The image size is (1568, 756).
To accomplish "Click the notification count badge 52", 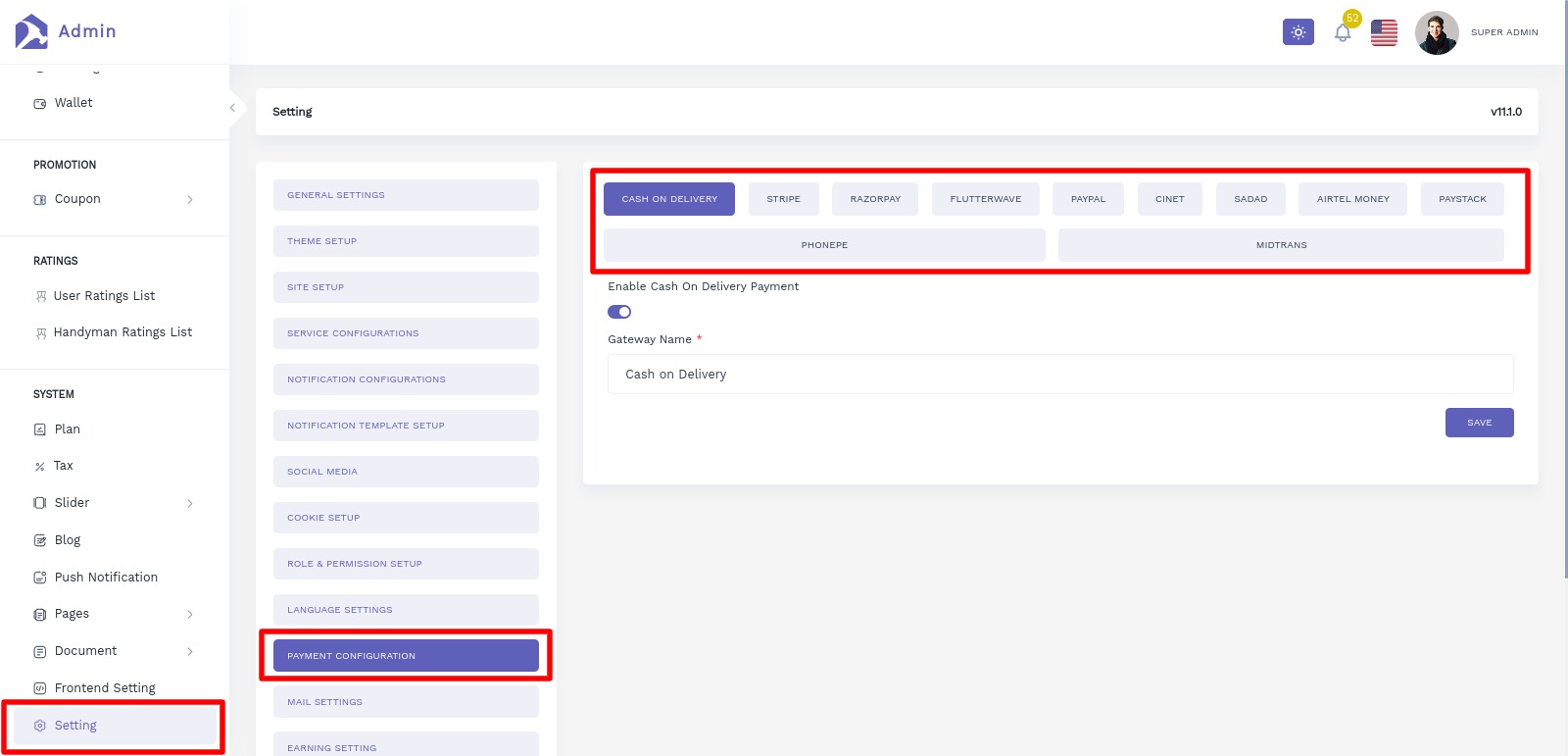I will pyautogui.click(x=1352, y=18).
